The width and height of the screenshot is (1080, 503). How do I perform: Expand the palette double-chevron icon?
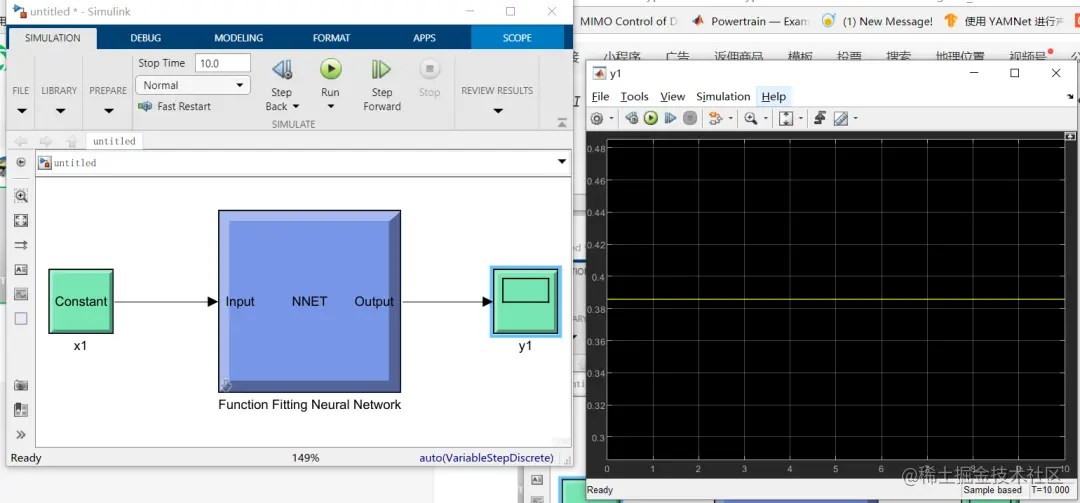(21, 434)
